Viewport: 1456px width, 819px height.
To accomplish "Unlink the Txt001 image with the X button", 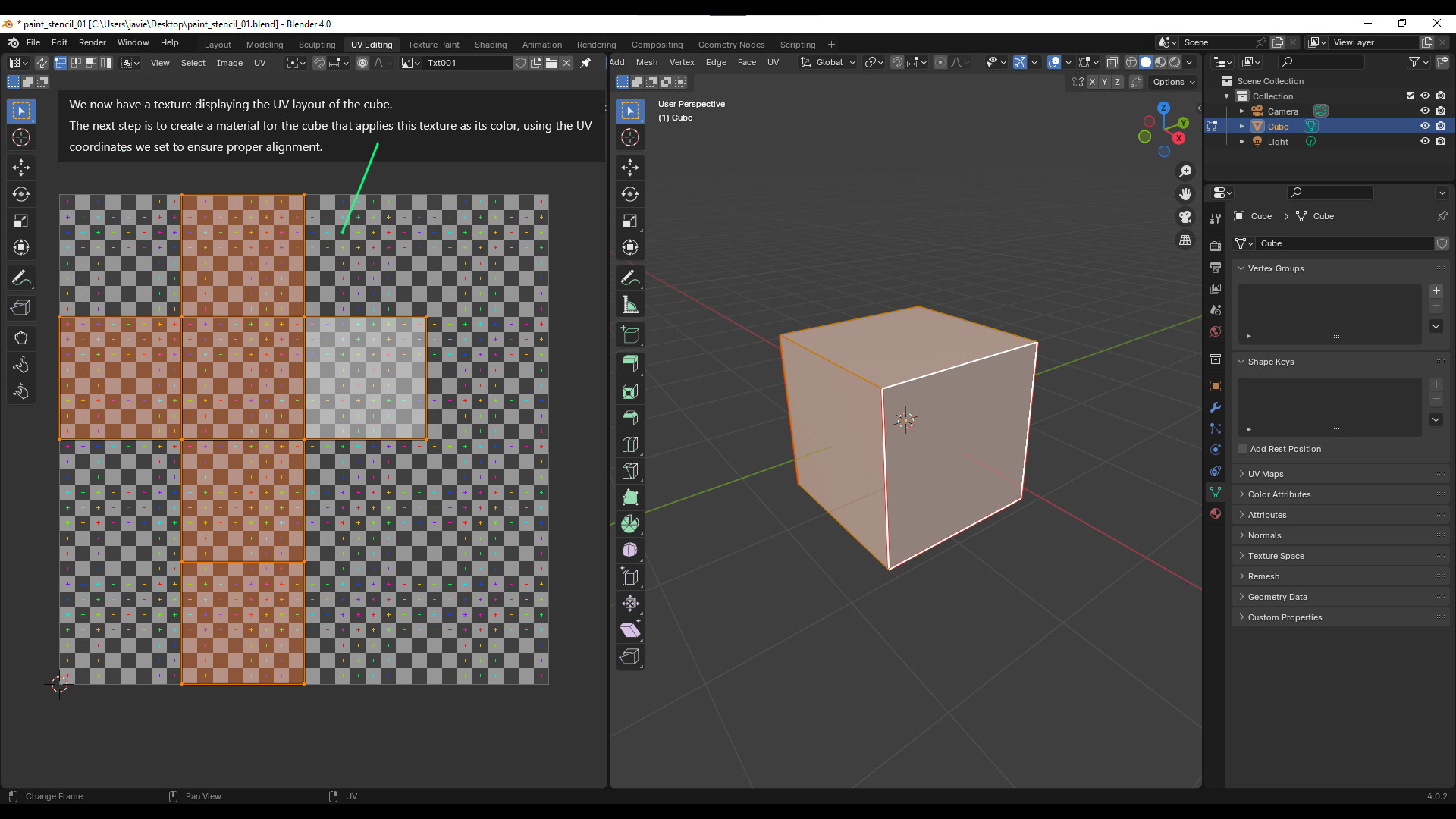I will [x=566, y=63].
